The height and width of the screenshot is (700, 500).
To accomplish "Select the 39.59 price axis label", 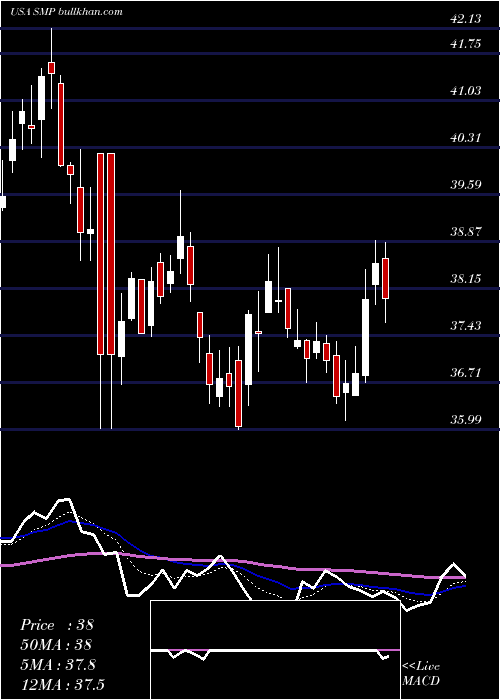I will pos(466,184).
